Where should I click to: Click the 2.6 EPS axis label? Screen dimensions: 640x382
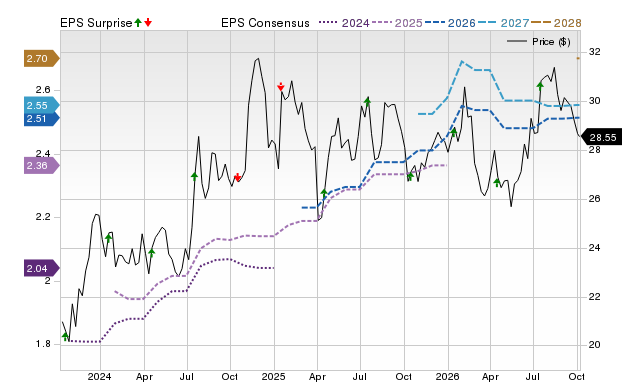pyautogui.click(x=43, y=90)
